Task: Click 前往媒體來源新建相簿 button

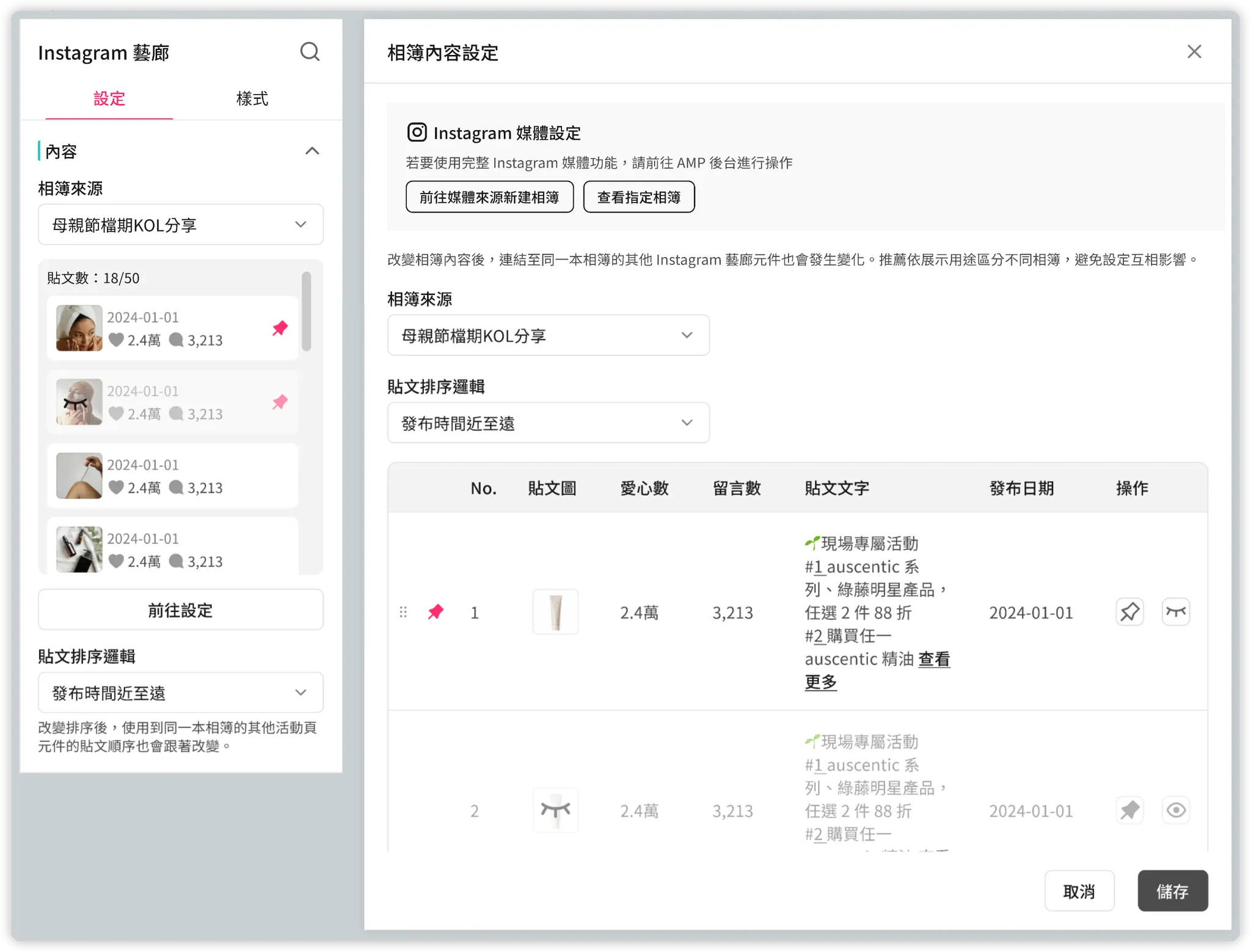Action: (x=489, y=197)
